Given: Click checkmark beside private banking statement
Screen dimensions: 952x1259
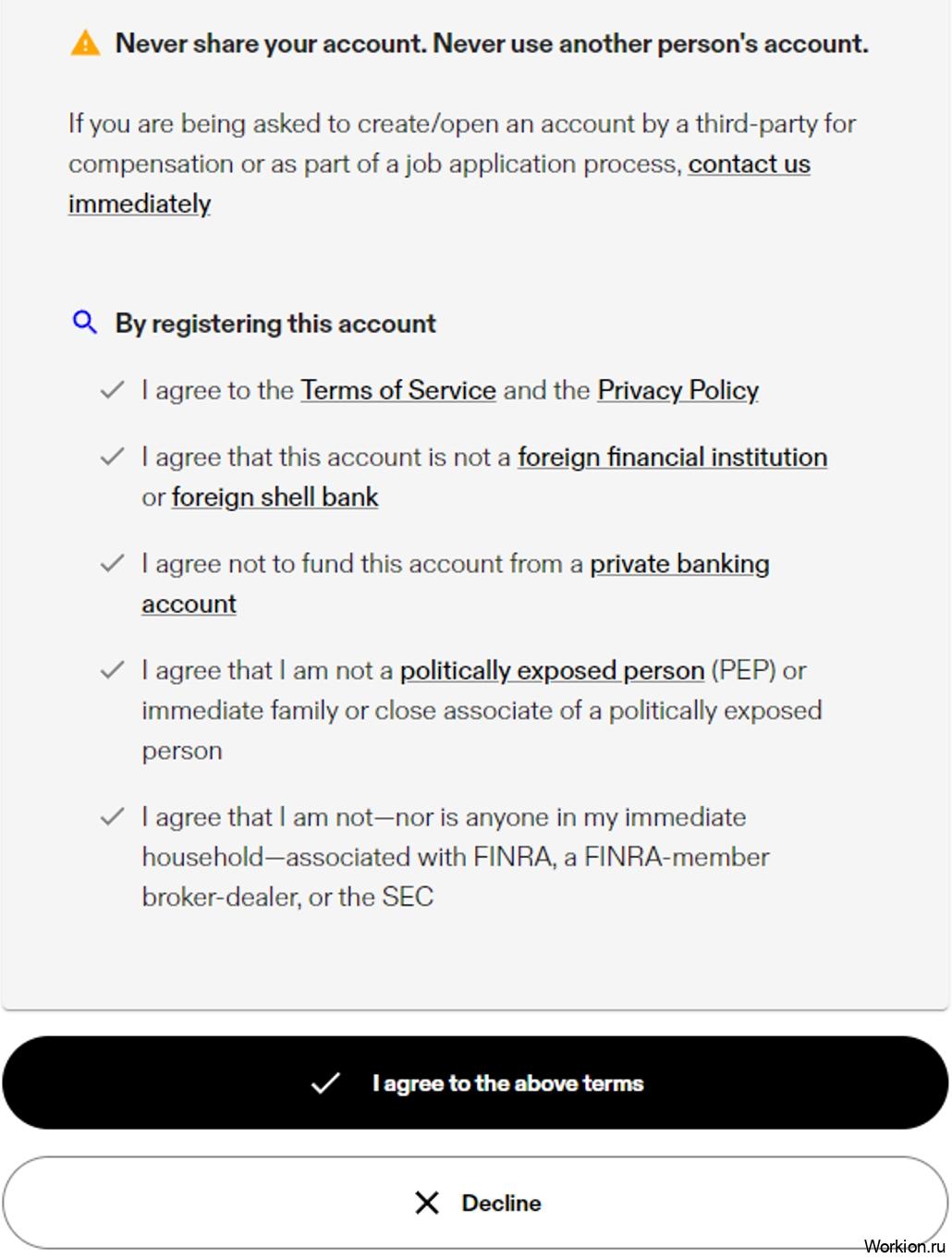Looking at the screenshot, I should 112,563.
